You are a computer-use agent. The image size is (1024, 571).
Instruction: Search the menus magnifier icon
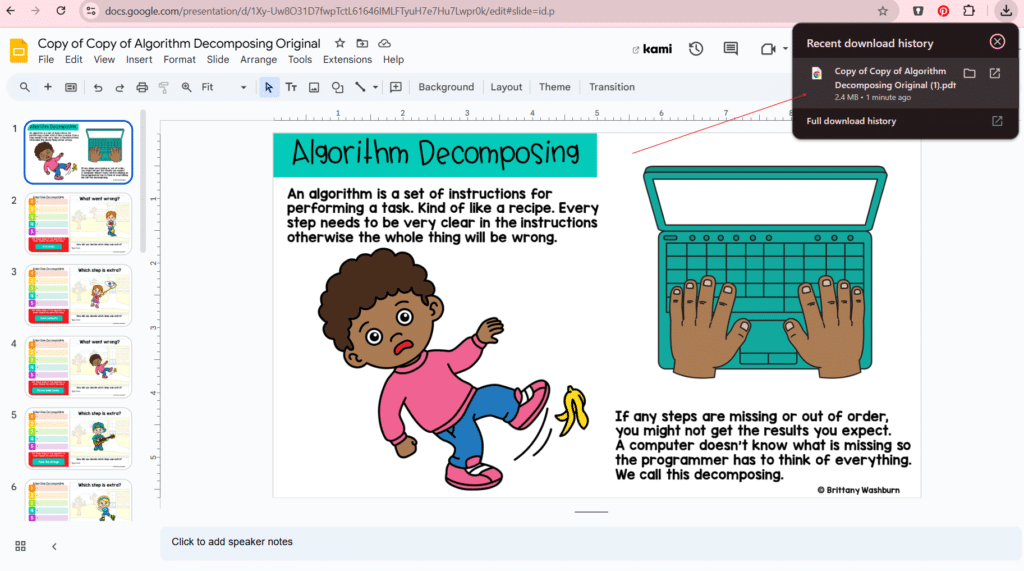(24, 87)
